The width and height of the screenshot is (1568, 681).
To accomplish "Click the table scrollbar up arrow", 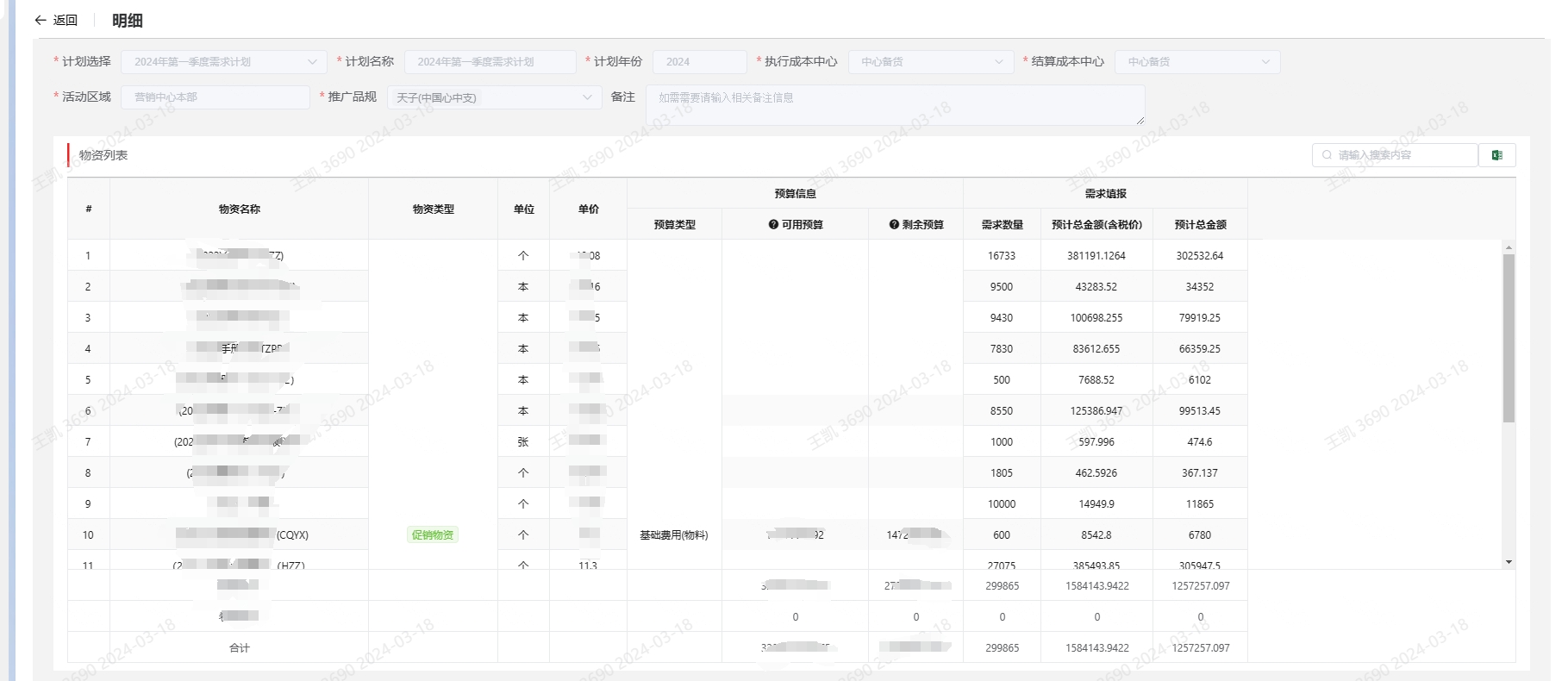I will click(x=1509, y=247).
